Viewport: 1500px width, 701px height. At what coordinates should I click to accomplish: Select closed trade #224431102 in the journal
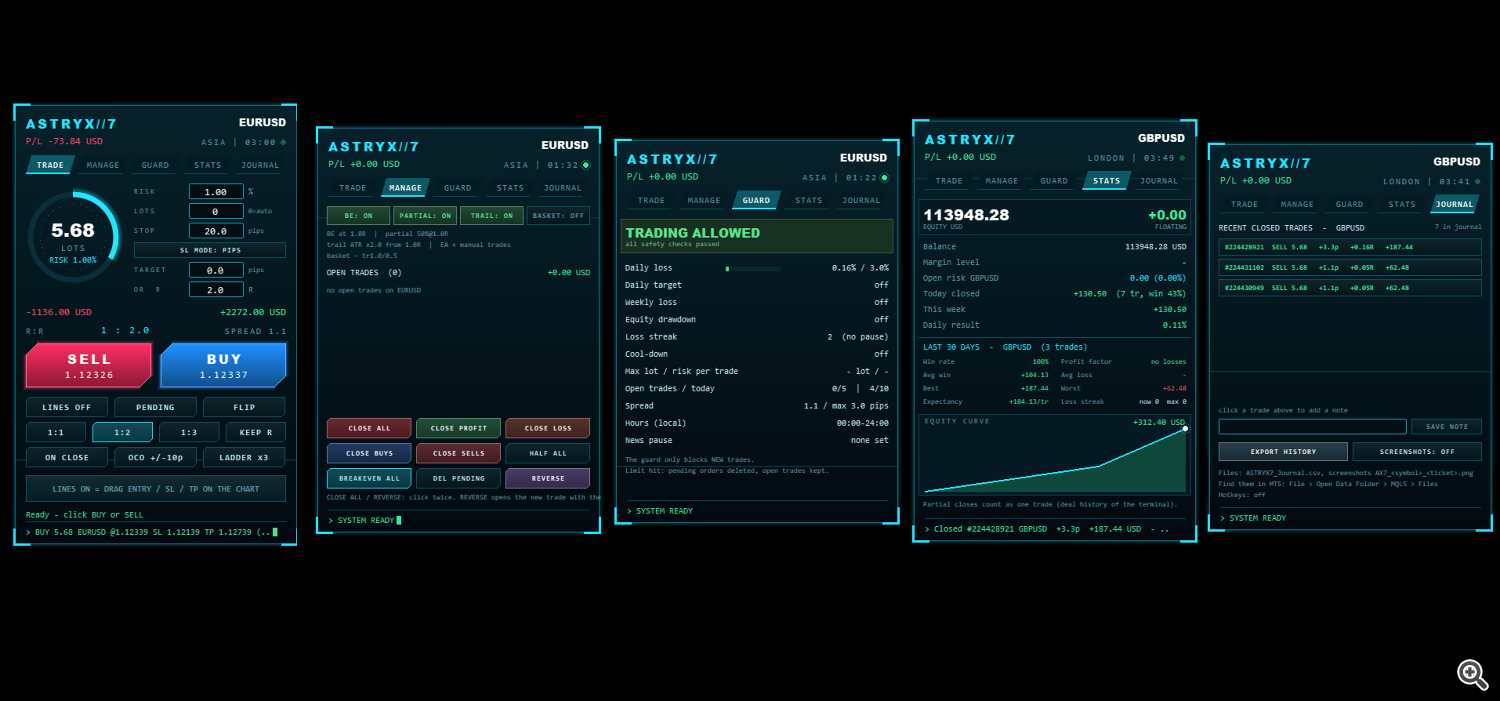coord(1350,267)
